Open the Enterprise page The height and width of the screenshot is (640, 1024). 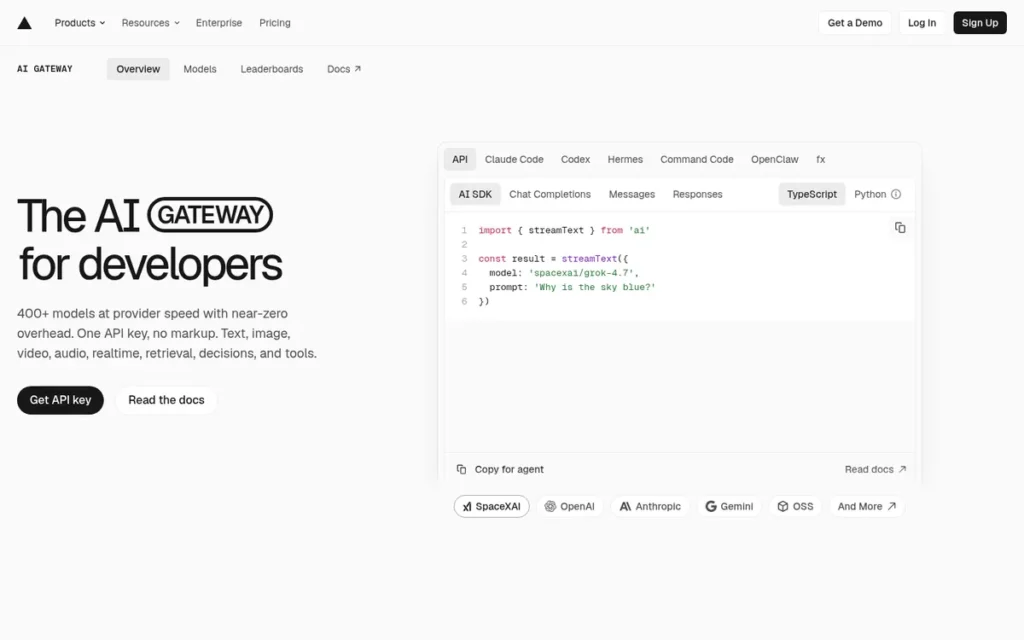click(219, 23)
